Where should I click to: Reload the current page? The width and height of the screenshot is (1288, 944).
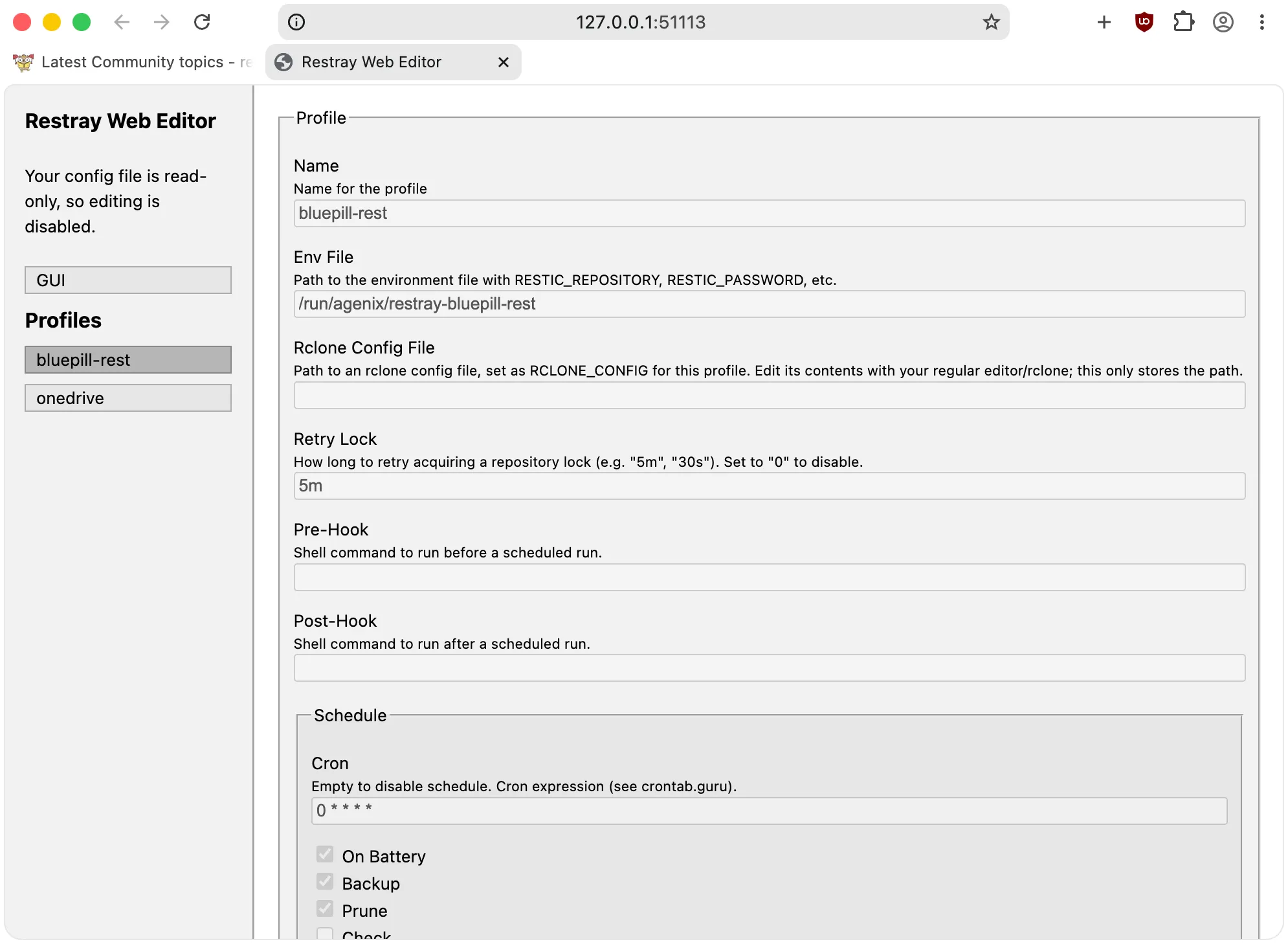pos(202,22)
